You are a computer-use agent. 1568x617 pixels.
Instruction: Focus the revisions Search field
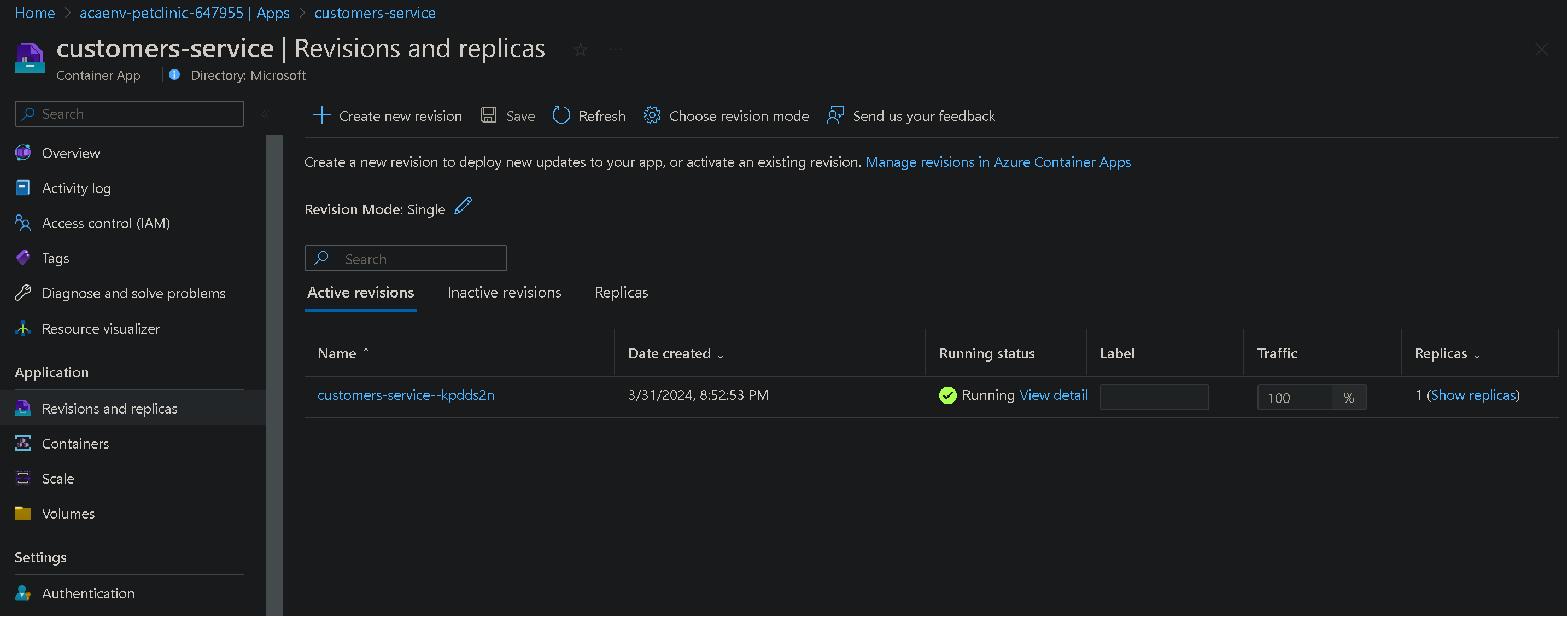pos(405,258)
